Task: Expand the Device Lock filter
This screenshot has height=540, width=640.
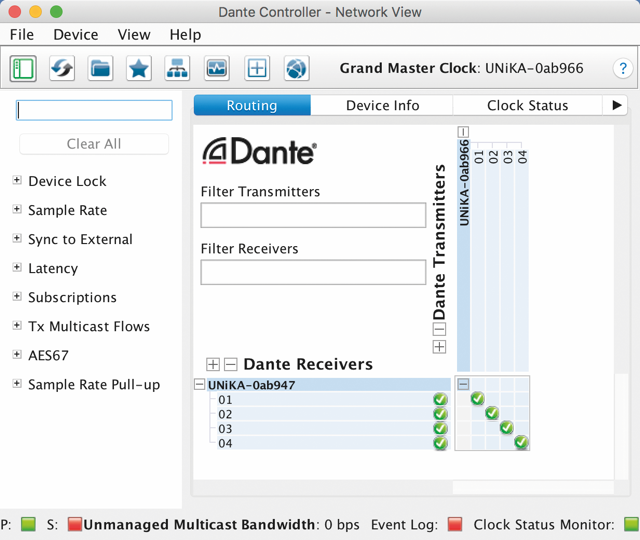Action: 17,180
